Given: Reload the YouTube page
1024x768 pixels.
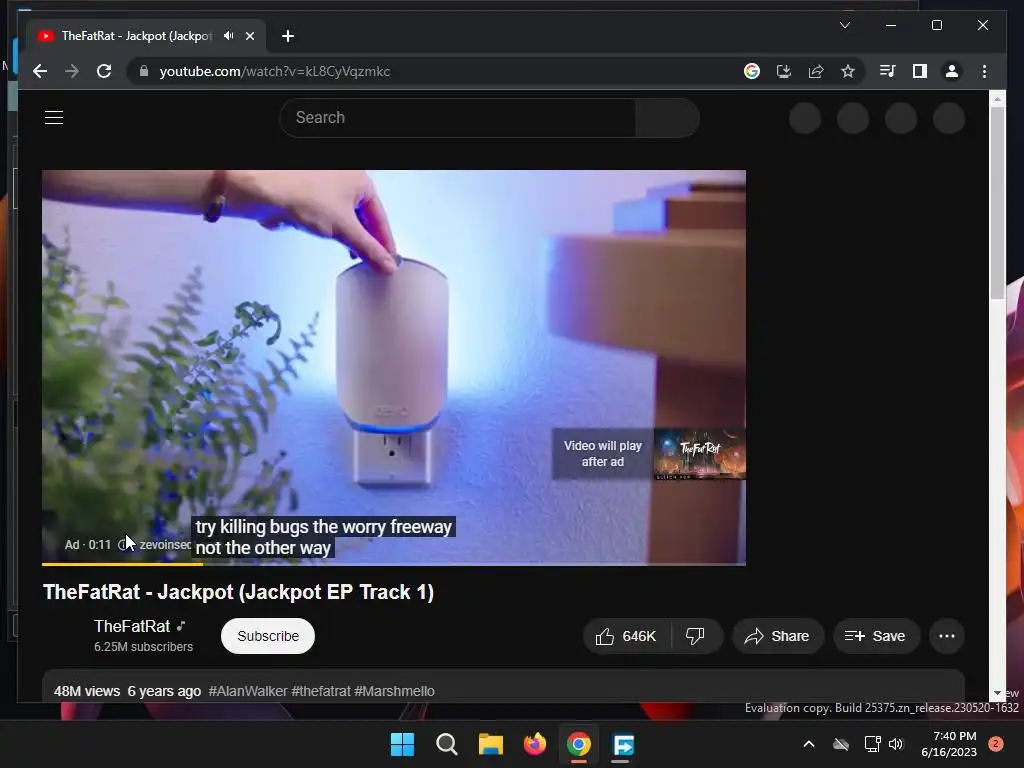Looking at the screenshot, I should click(x=104, y=71).
